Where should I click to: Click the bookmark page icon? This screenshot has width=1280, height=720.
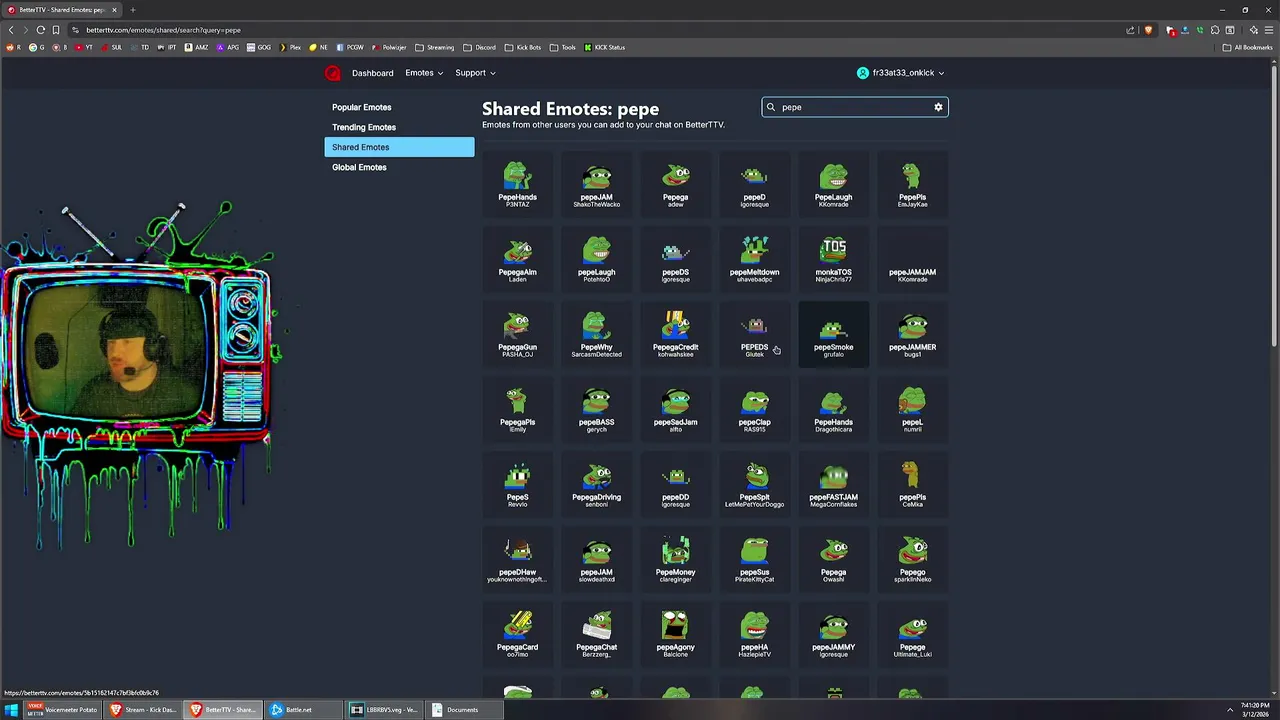coord(56,30)
